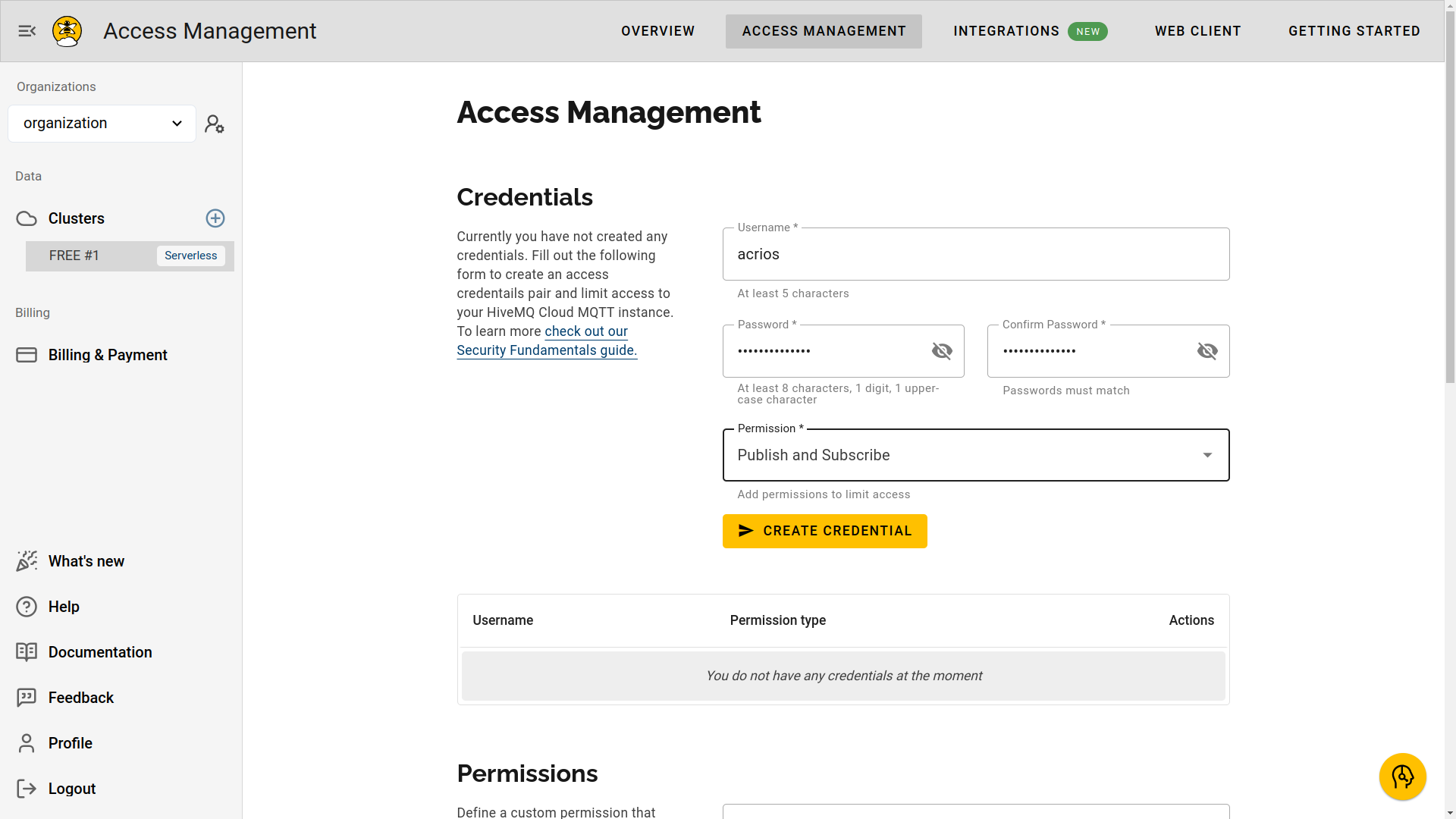Switch to the Overview tab
Screen dimensions: 1456x819
(657, 31)
